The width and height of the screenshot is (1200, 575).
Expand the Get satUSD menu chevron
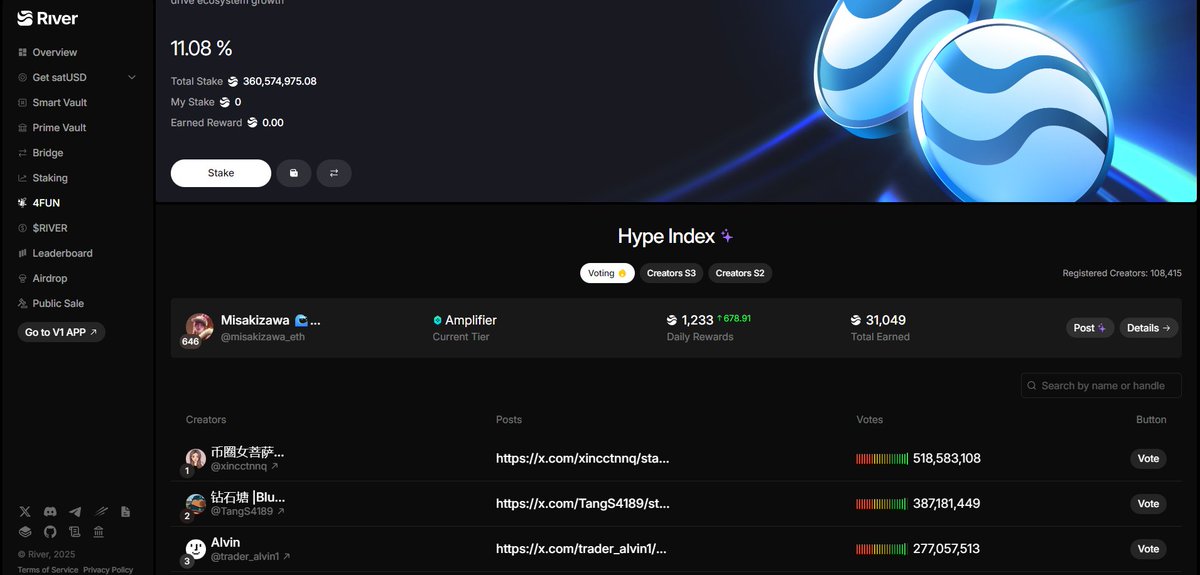132,77
